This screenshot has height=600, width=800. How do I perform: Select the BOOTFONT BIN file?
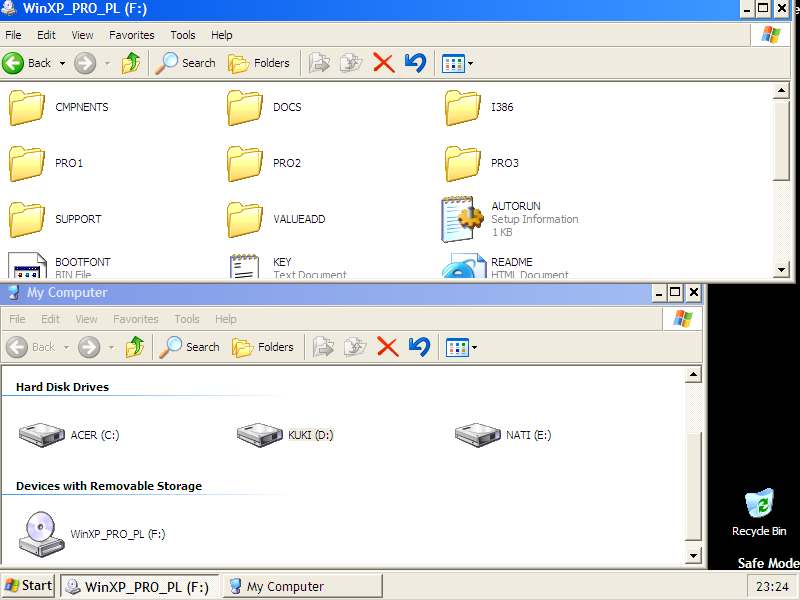(60, 266)
